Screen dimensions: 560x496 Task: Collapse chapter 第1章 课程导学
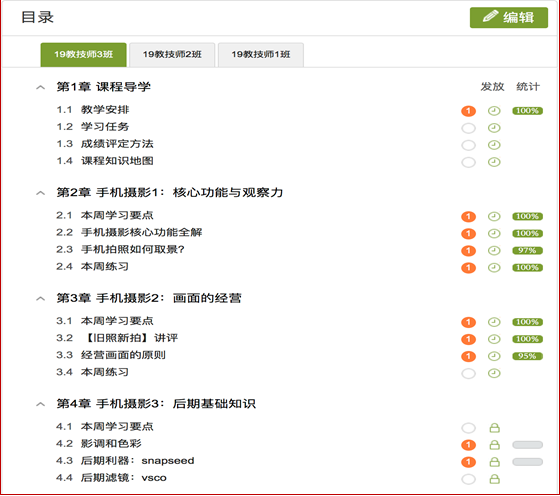tap(41, 87)
